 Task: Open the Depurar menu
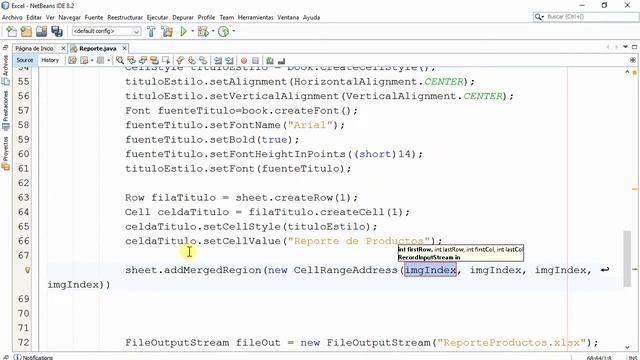(183, 17)
